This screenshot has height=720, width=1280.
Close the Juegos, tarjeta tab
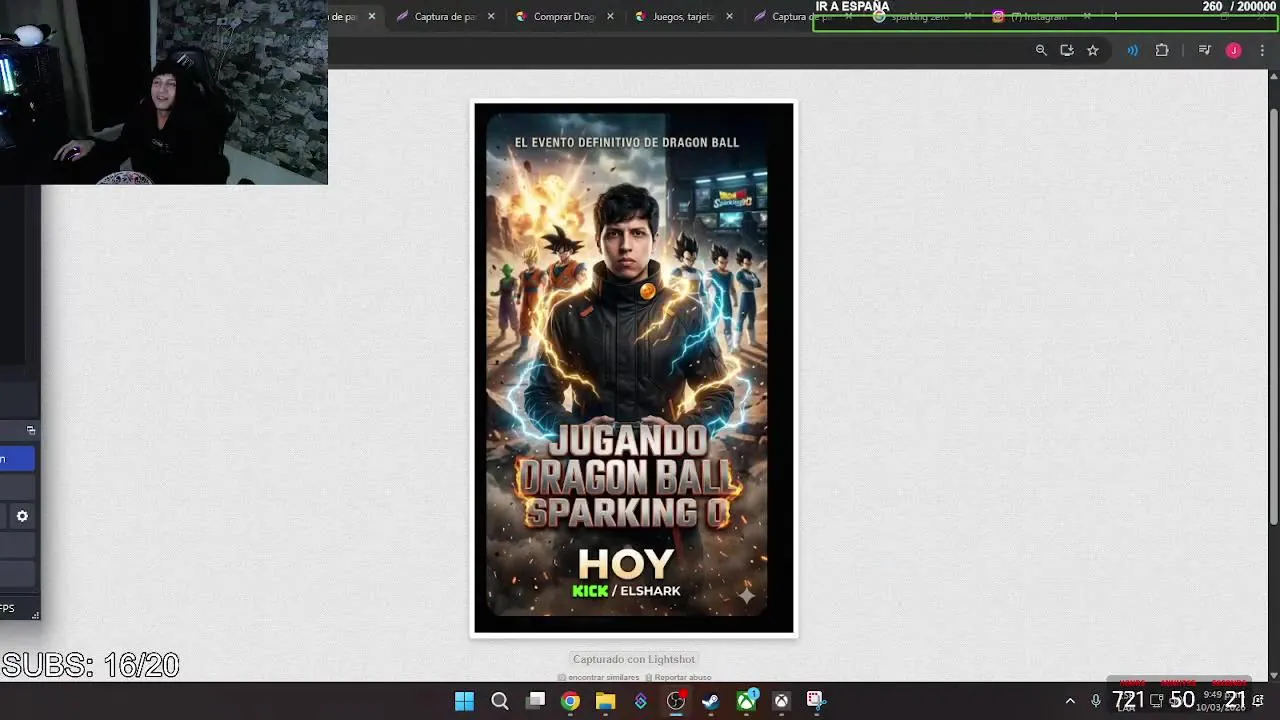point(729,16)
